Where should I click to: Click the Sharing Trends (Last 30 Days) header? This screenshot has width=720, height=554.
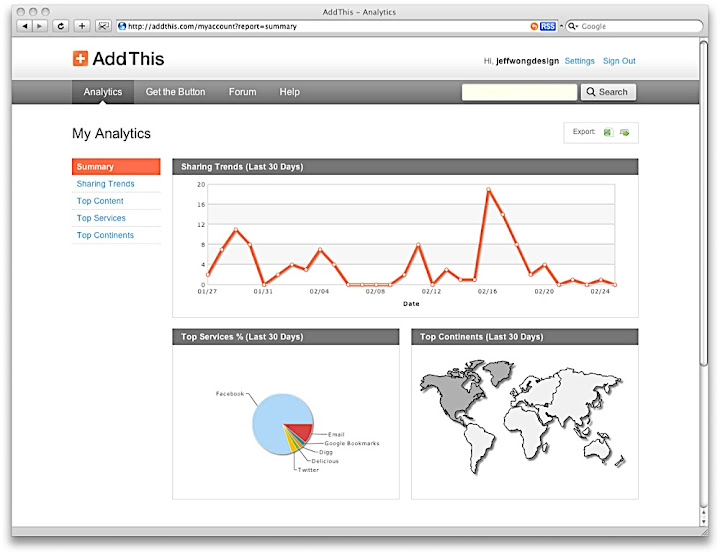[405, 167]
